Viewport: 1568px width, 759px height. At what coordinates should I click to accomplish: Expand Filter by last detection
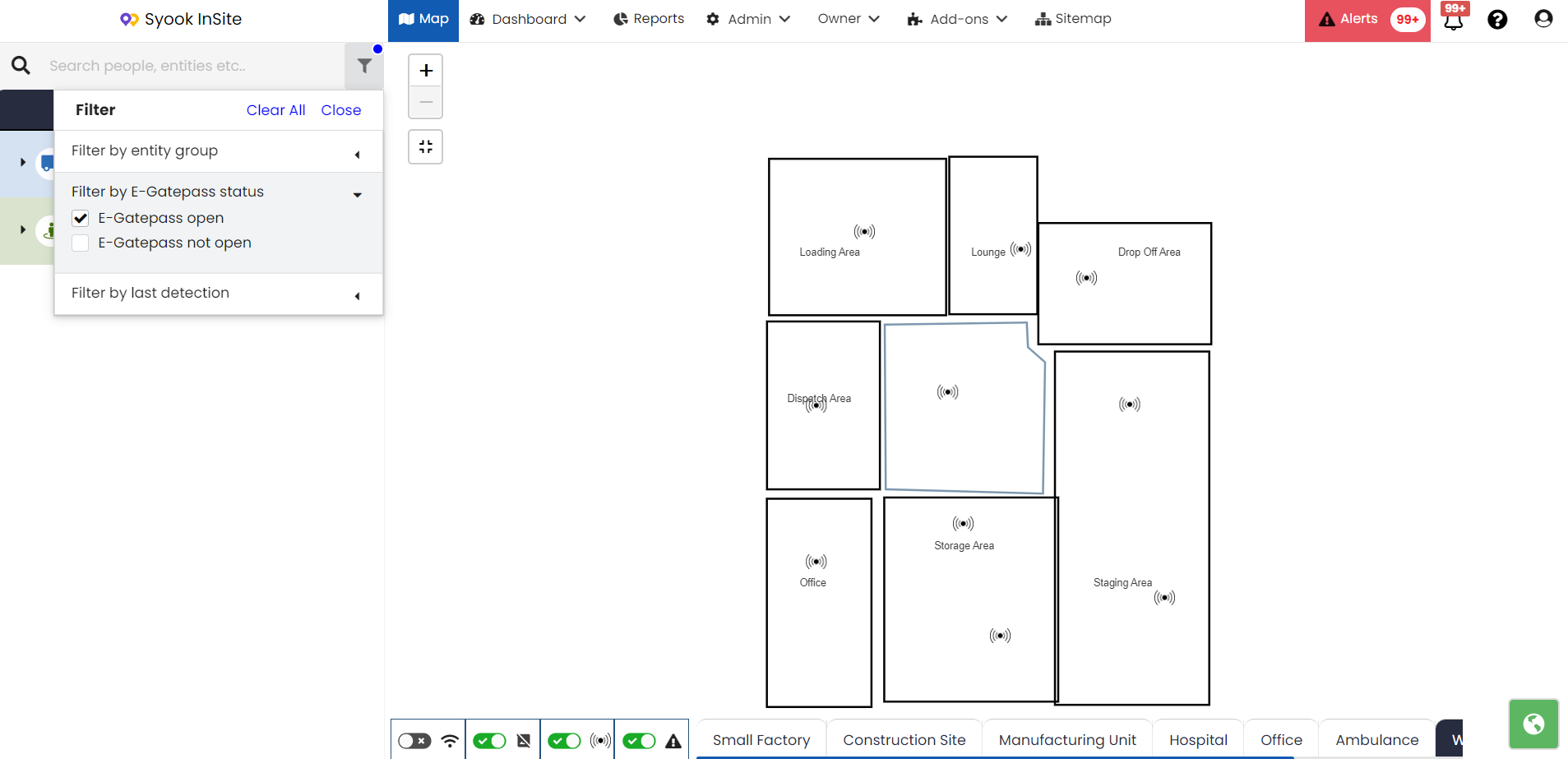(219, 294)
